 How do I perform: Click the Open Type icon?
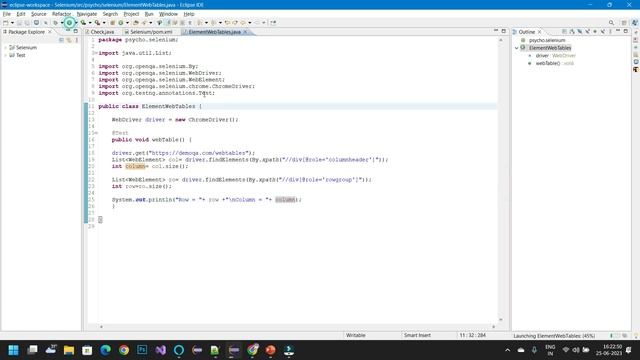point(136,22)
